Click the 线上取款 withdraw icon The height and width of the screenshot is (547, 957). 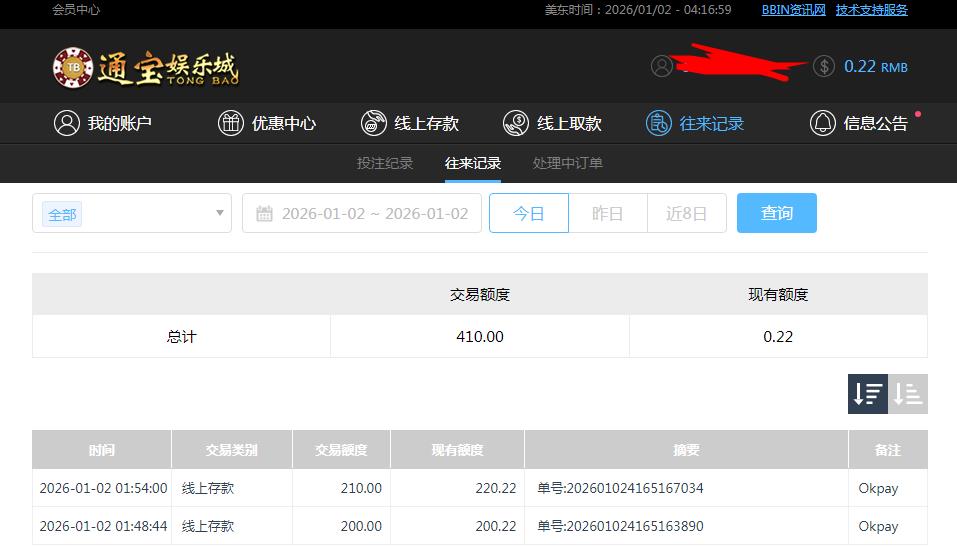tap(516, 123)
